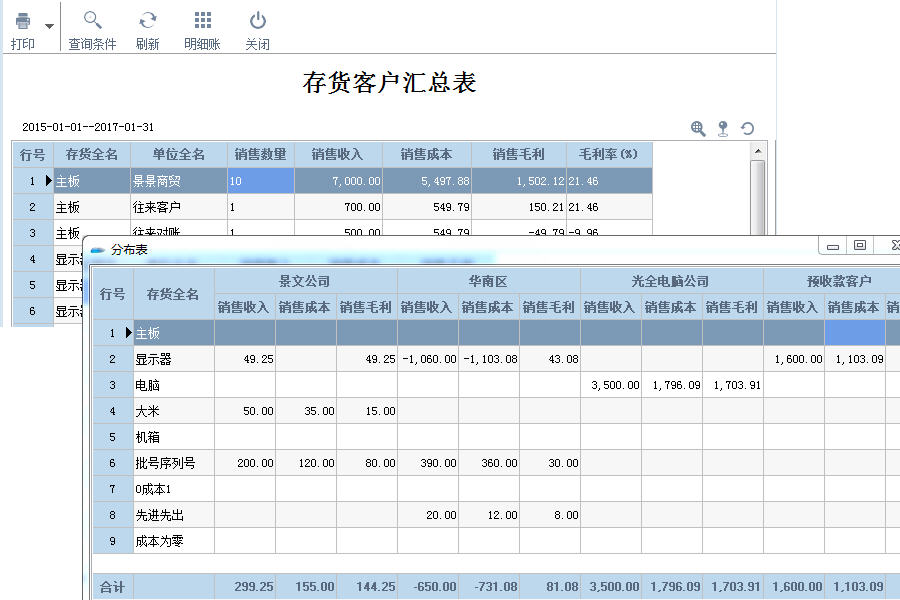The width and height of the screenshot is (900, 600).
Task: Click the 销售数量 column header
Action: [261, 154]
